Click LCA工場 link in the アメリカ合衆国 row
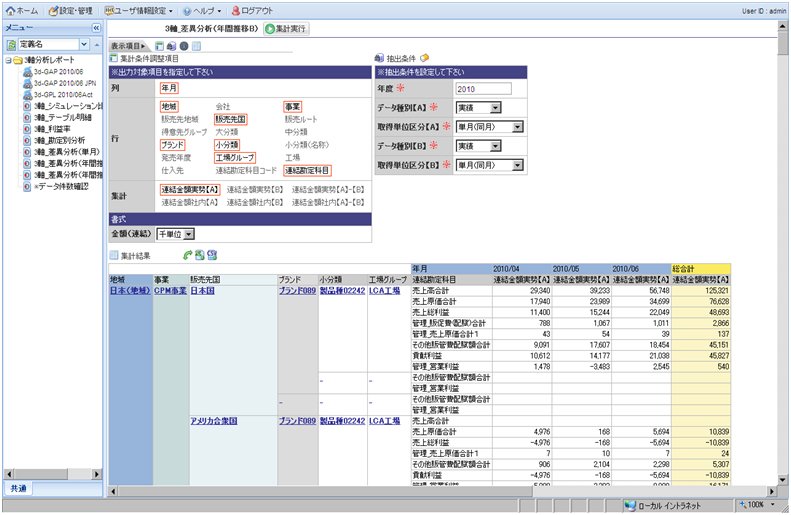This screenshot has width=791, height=515. point(384,421)
